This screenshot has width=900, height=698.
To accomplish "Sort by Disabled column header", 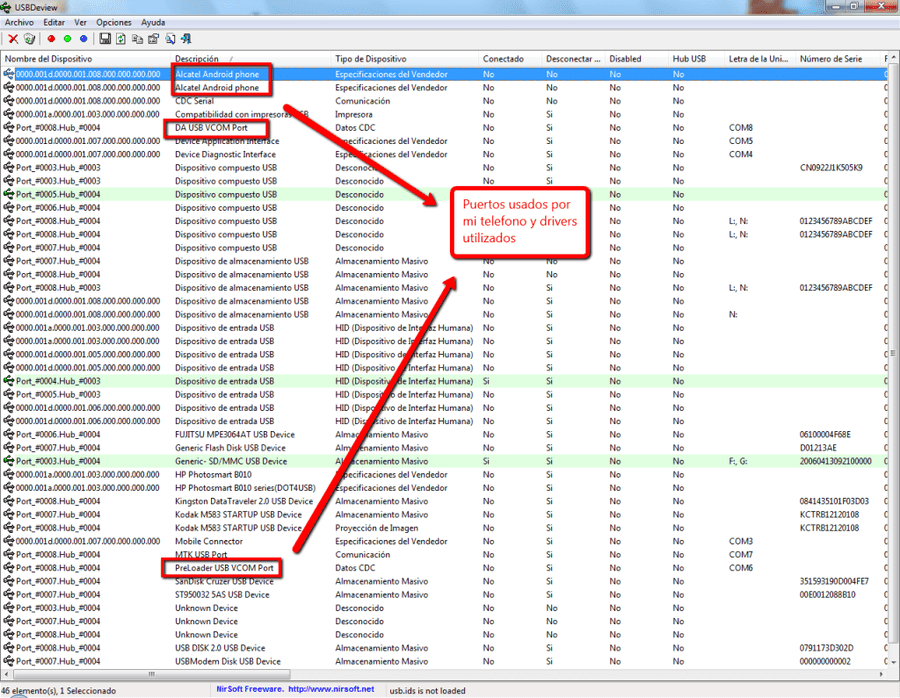I will pos(637,59).
